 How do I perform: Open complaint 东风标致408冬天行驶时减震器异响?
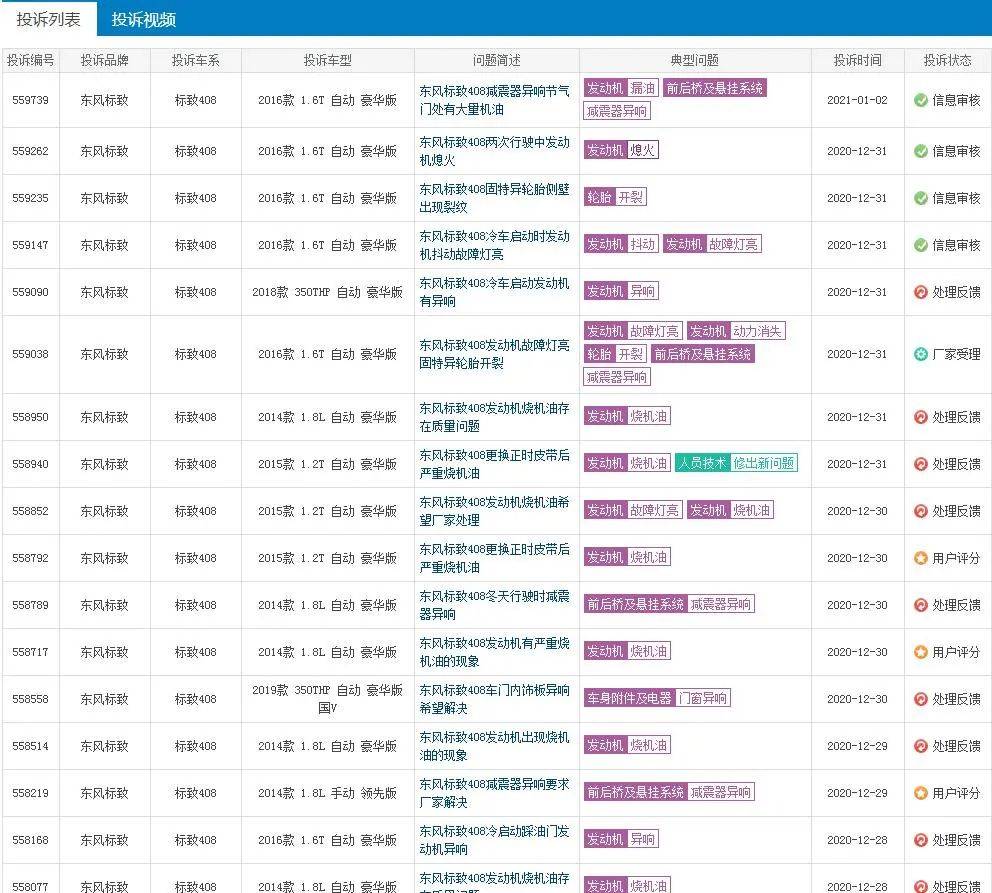coord(494,605)
